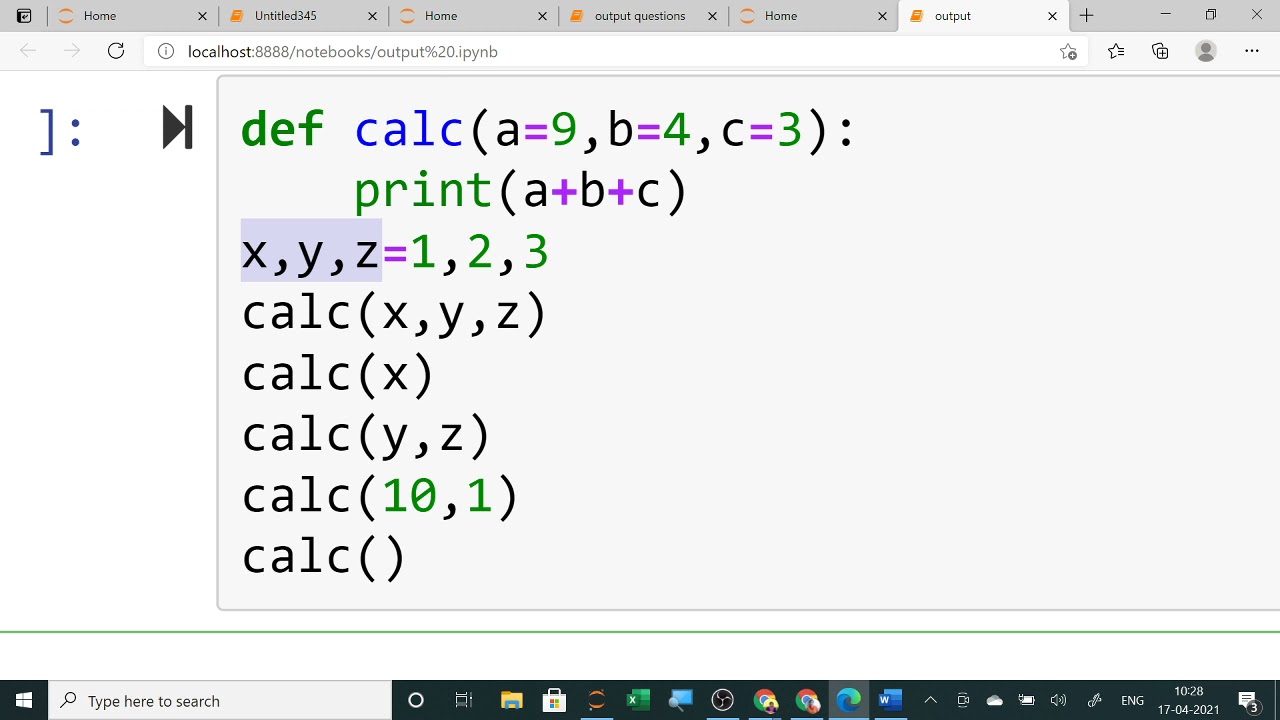Image resolution: width=1280 pixels, height=720 pixels.
Task: Open the OneDrive cloud tray icon
Action: 994,700
